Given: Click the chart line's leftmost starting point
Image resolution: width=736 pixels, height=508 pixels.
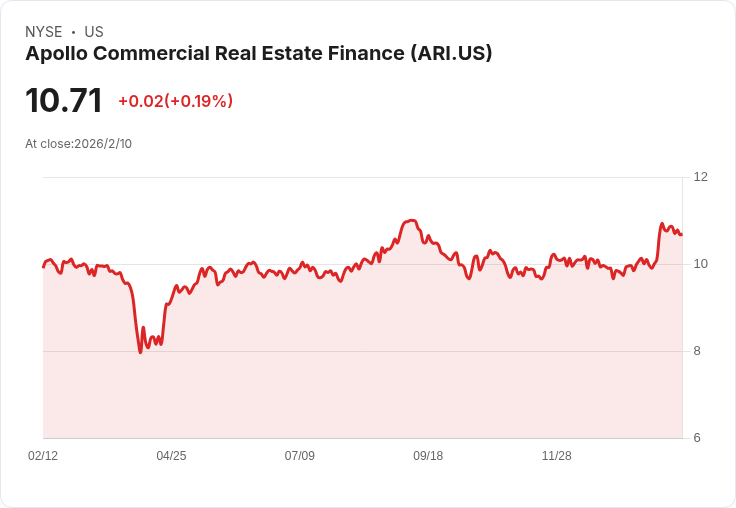Looking at the screenshot, I should point(44,267).
